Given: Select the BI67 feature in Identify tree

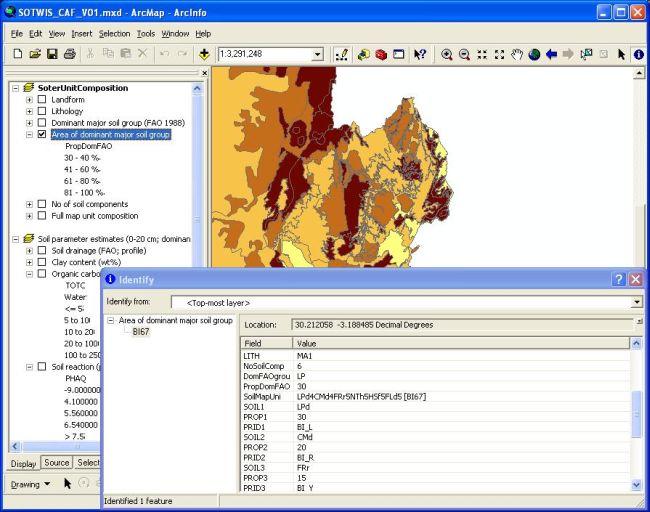Looking at the screenshot, I should (141, 331).
